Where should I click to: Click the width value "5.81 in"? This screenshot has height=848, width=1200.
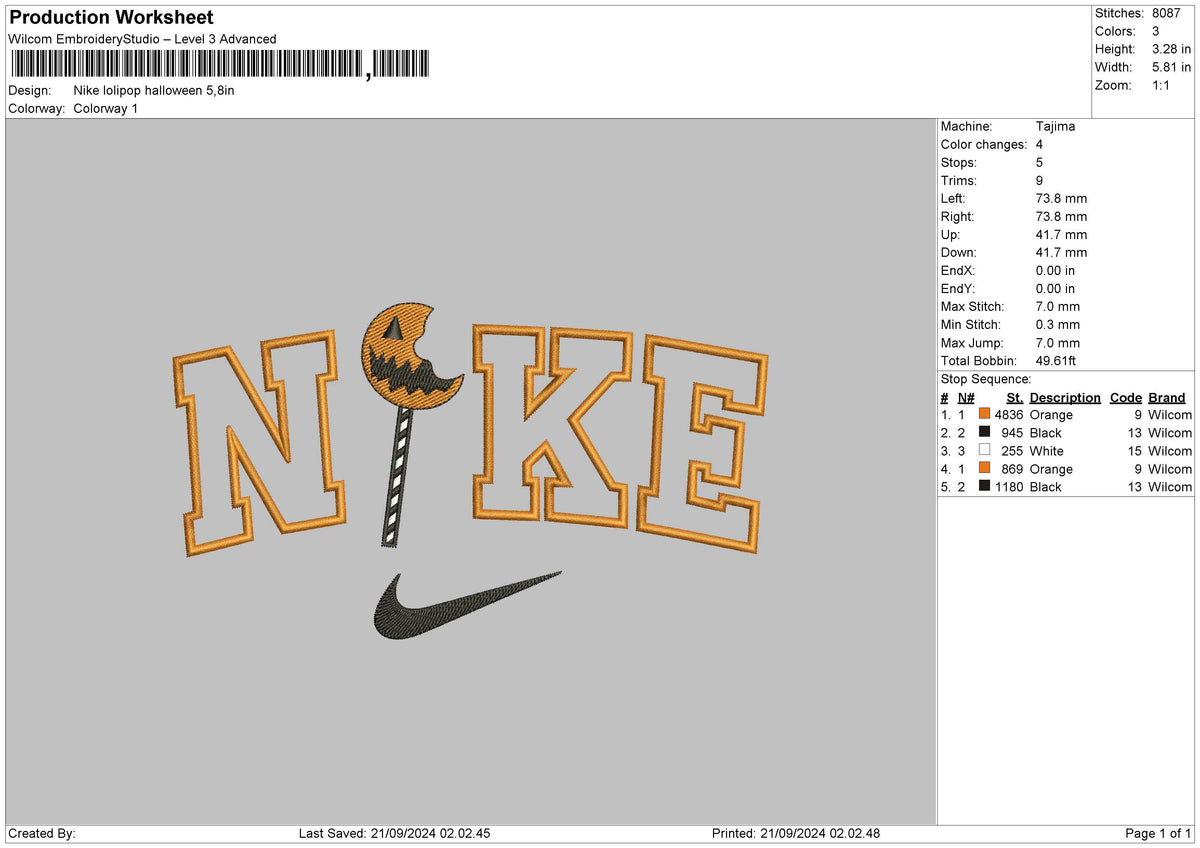click(x=1171, y=67)
